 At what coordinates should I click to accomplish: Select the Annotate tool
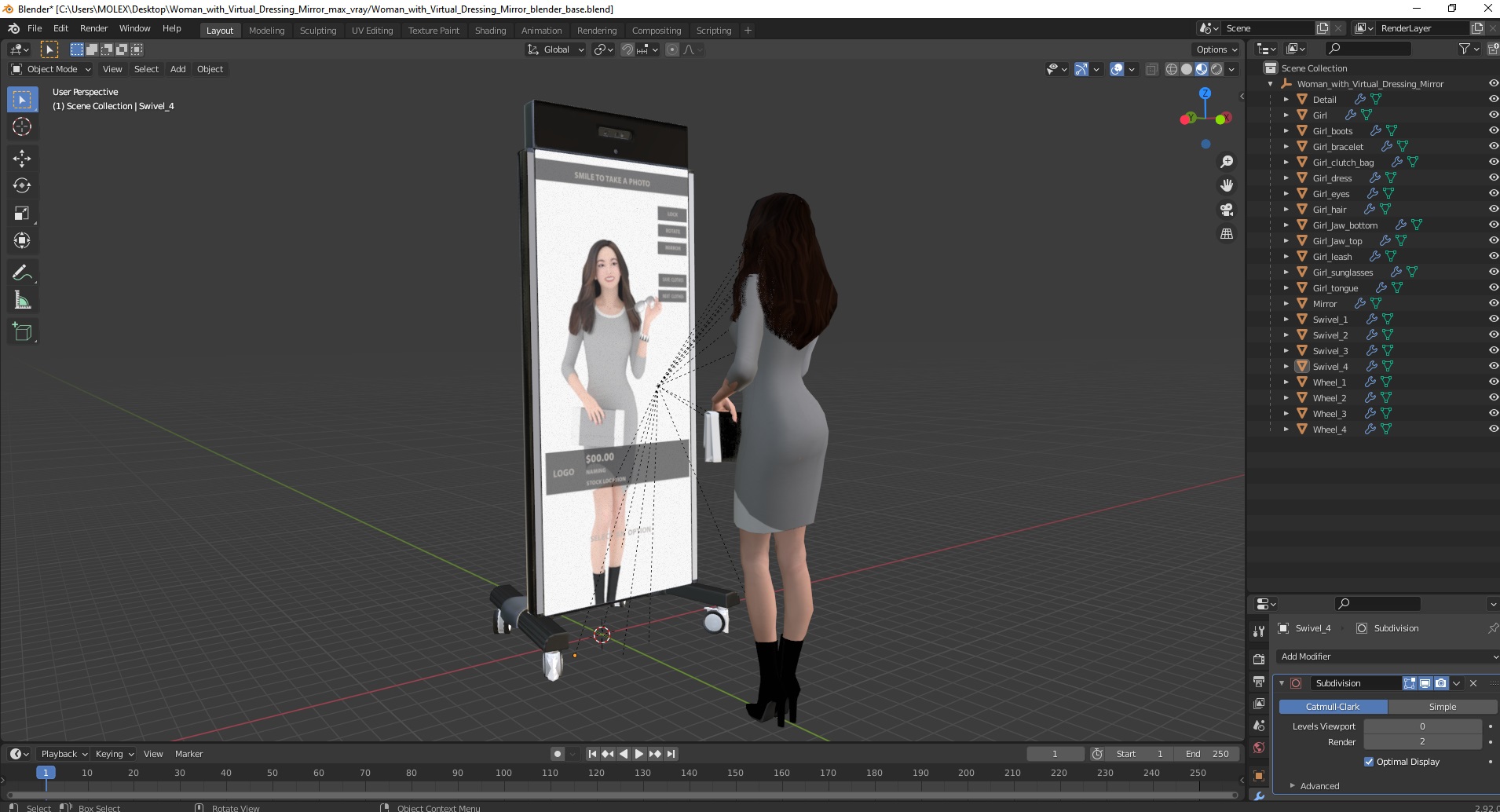22,272
